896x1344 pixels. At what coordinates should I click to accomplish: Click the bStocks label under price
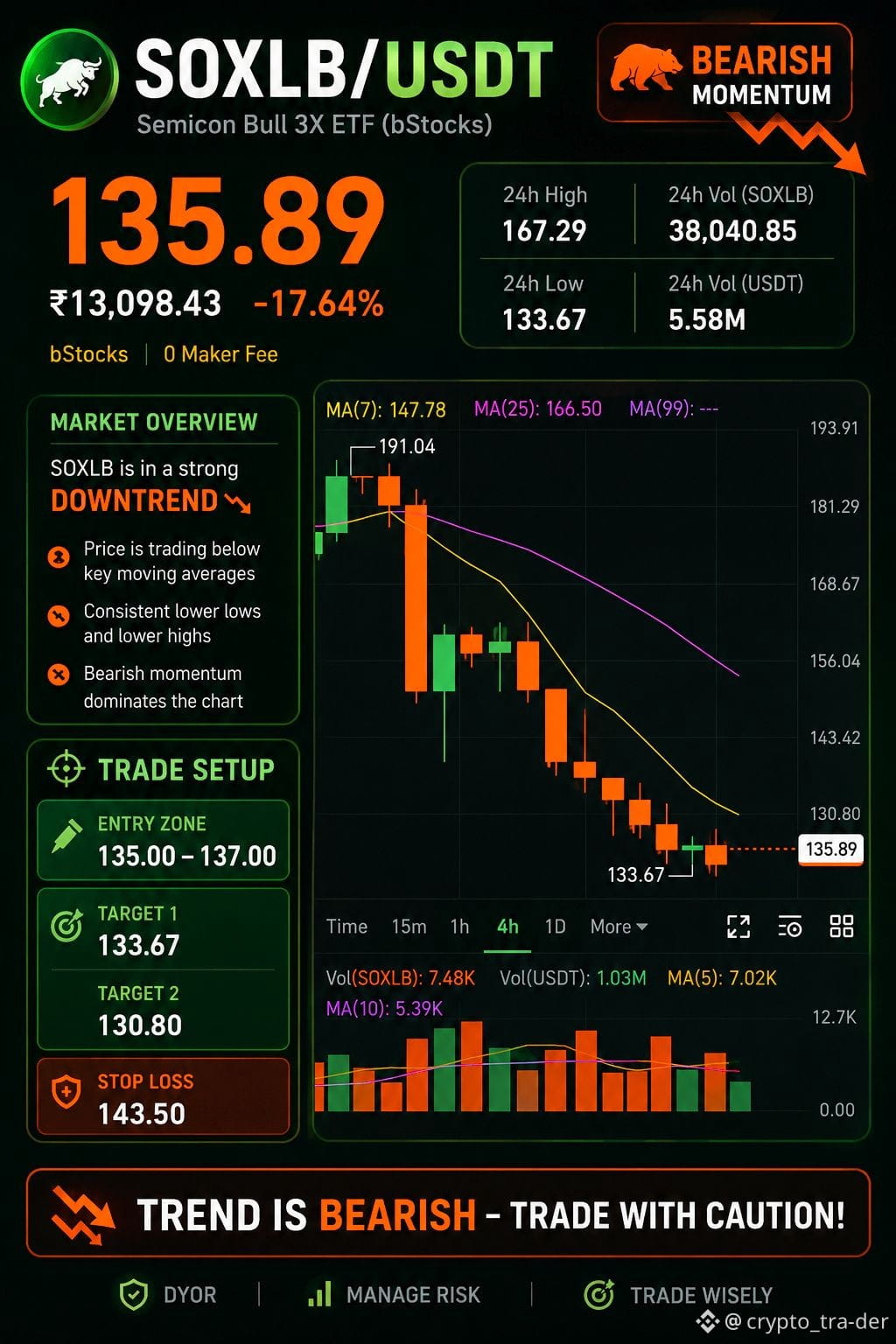pos(88,354)
